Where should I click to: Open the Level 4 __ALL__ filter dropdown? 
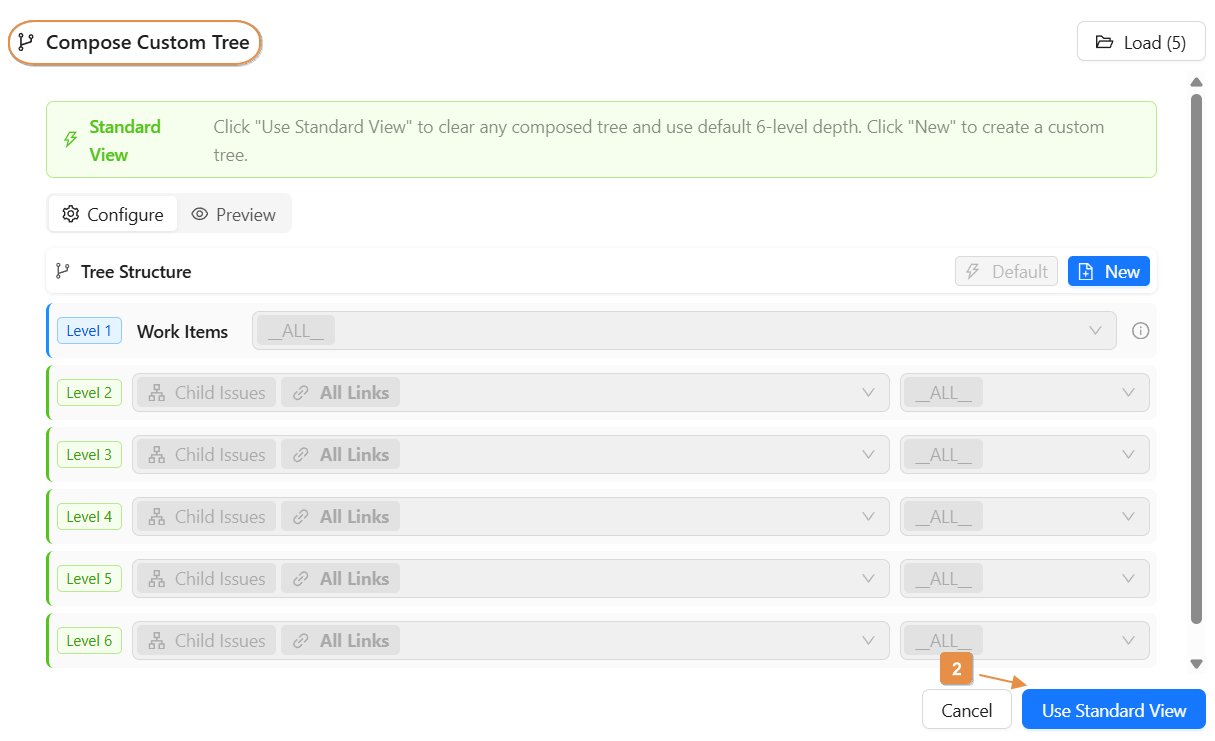1128,517
